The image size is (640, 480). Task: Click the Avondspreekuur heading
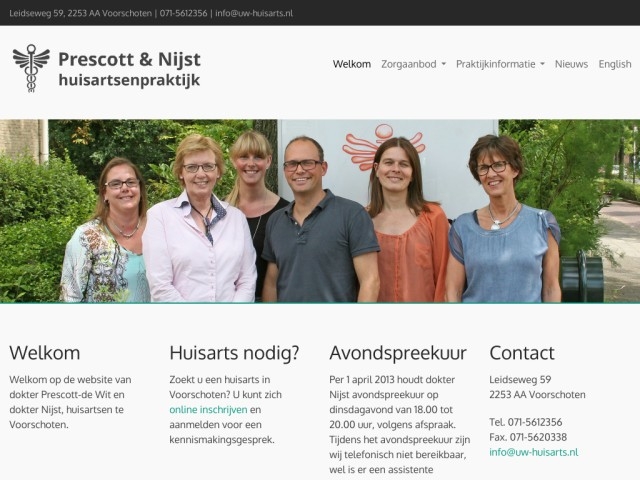[398, 353]
